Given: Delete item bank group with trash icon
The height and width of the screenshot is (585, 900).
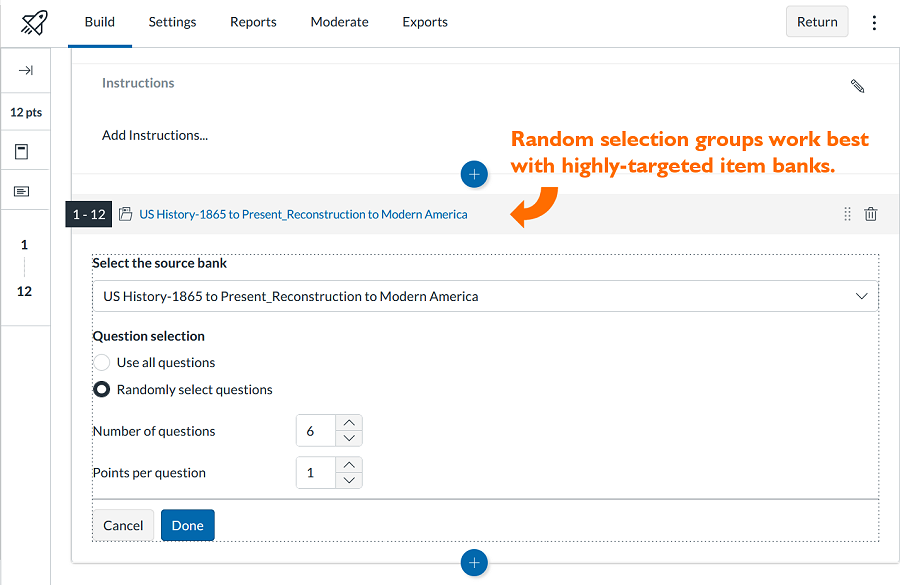Looking at the screenshot, I should coord(871,214).
